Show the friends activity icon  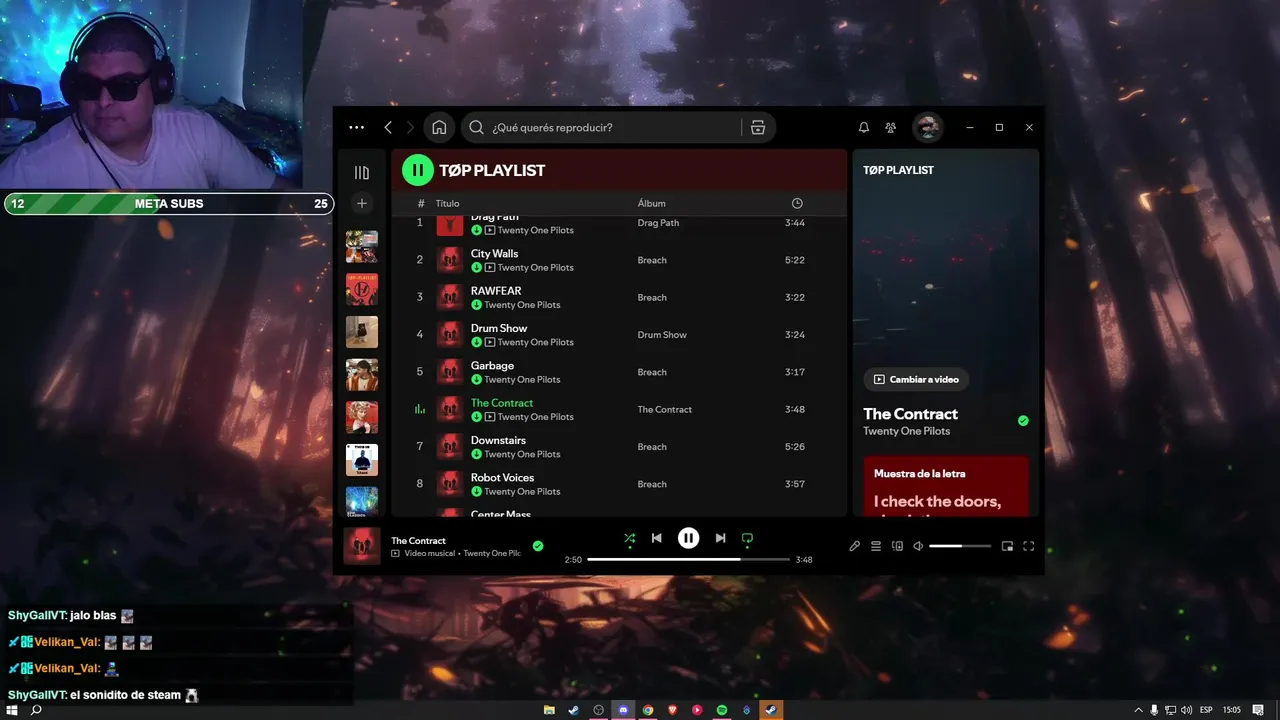pyautogui.click(x=890, y=127)
